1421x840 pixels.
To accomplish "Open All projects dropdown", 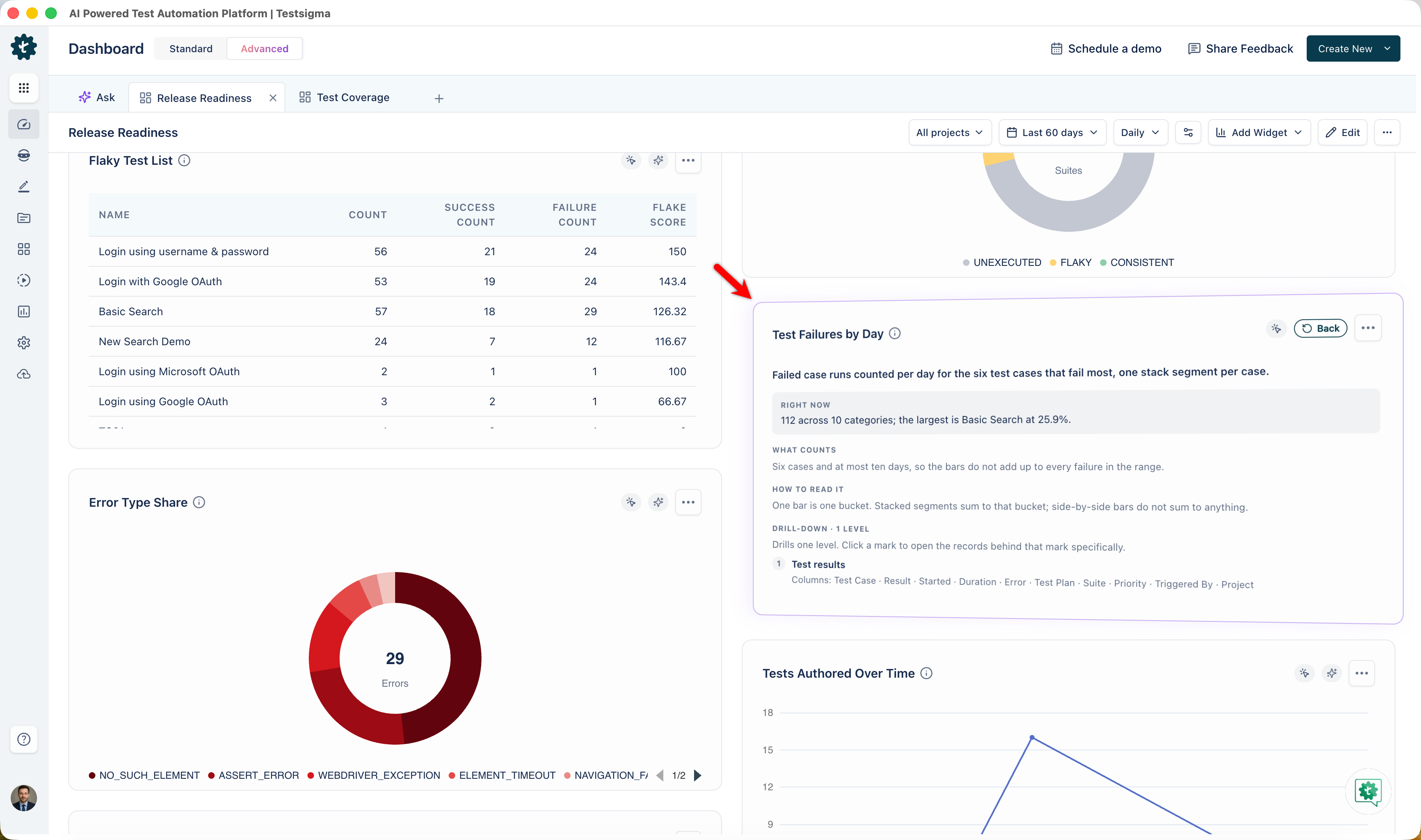I will [x=950, y=132].
